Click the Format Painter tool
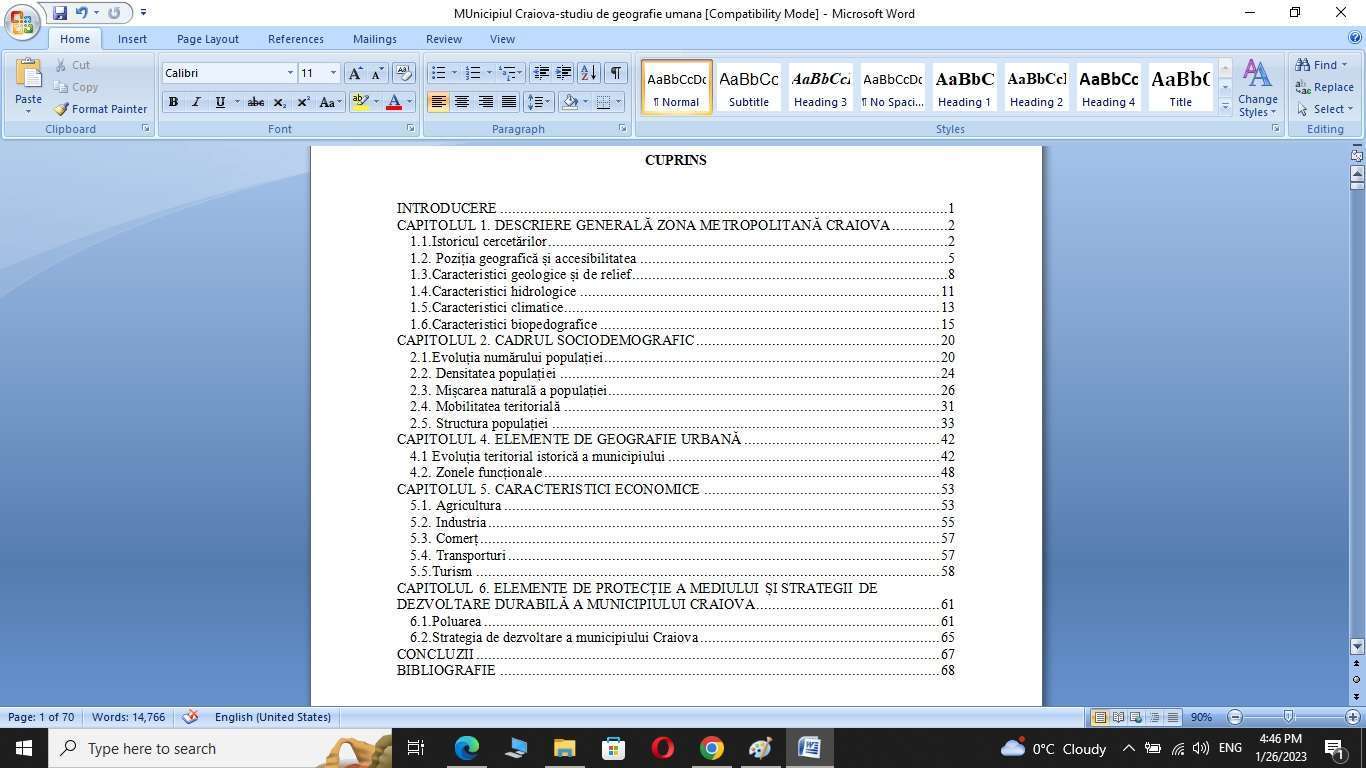 pos(100,109)
